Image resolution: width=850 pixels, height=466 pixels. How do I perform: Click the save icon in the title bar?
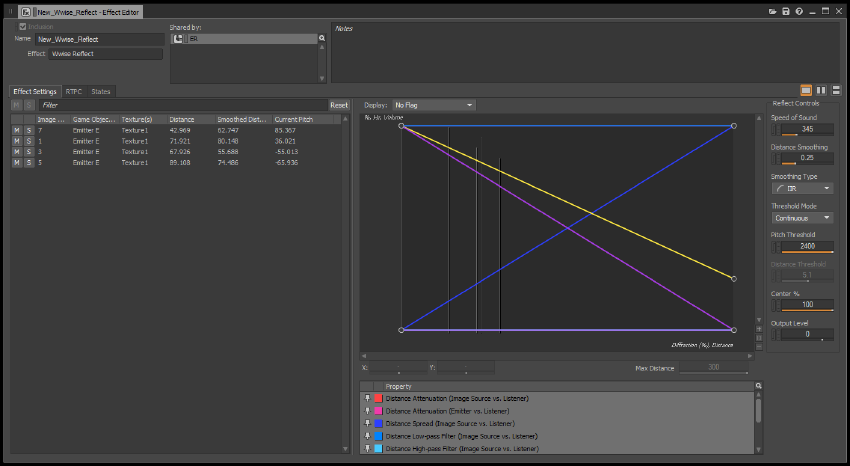coord(786,11)
